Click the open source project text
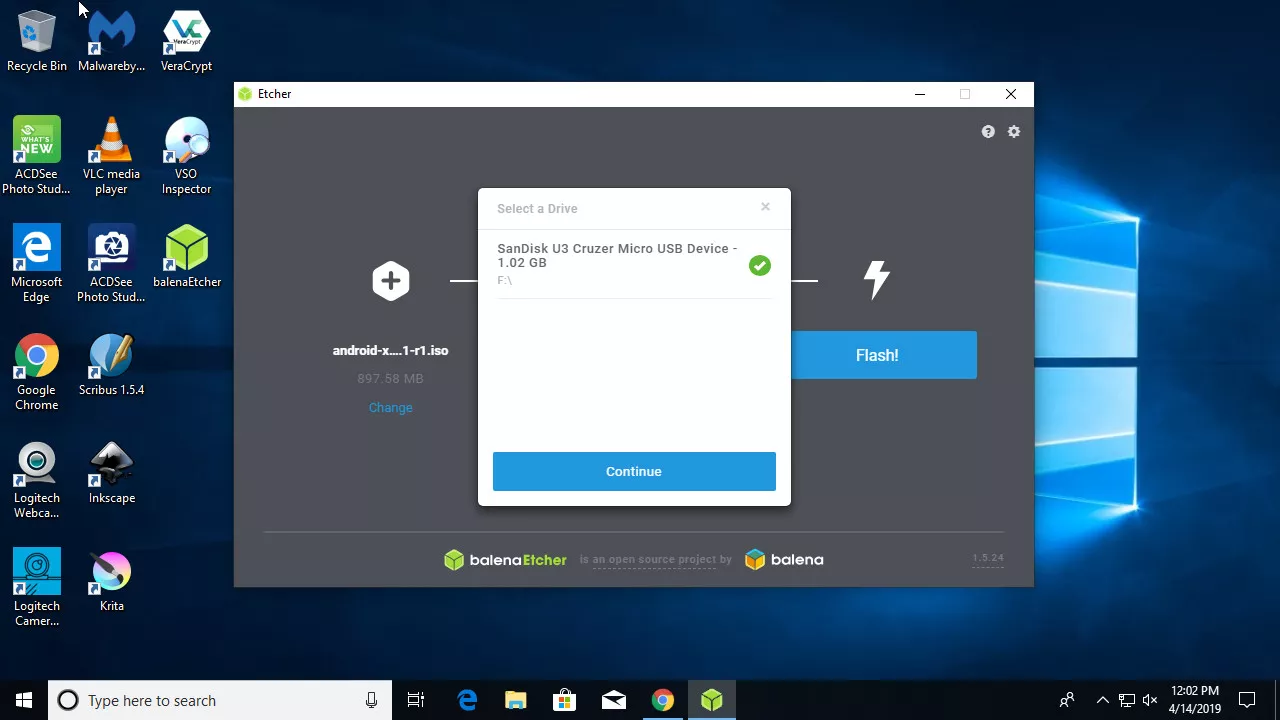This screenshot has height=720, width=1280. 656,560
